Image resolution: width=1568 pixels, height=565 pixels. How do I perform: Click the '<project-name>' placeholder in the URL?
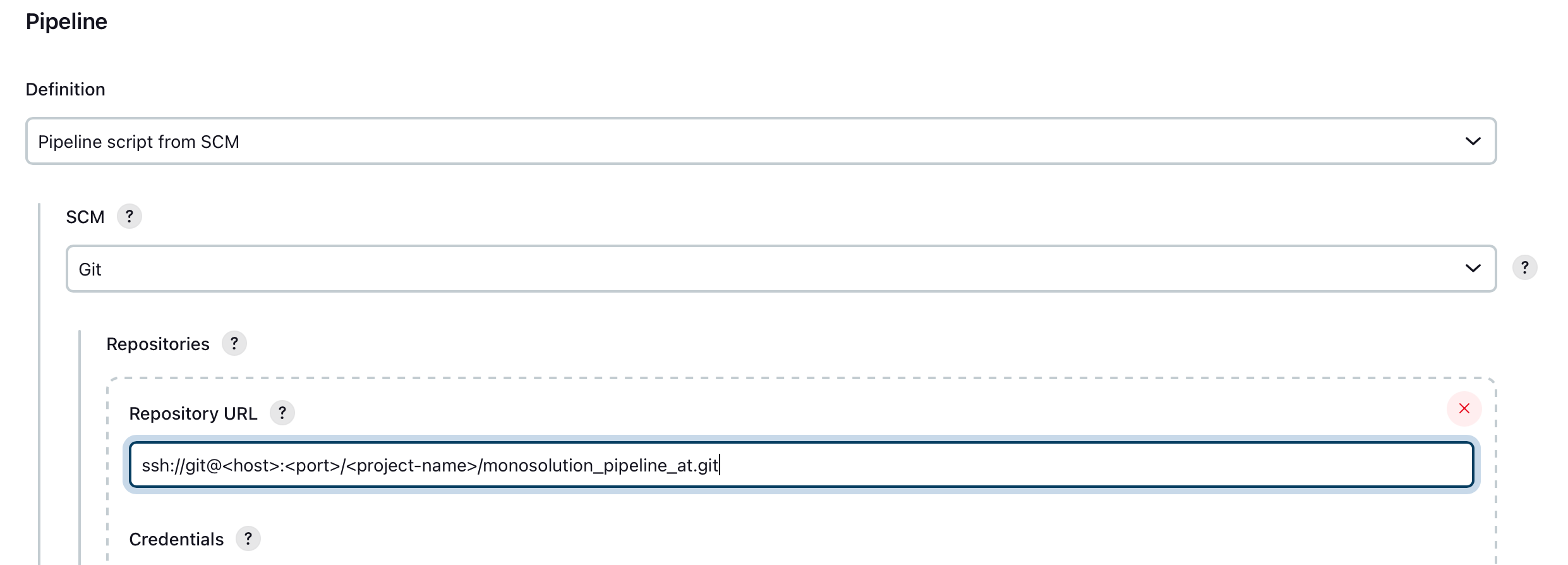(412, 466)
